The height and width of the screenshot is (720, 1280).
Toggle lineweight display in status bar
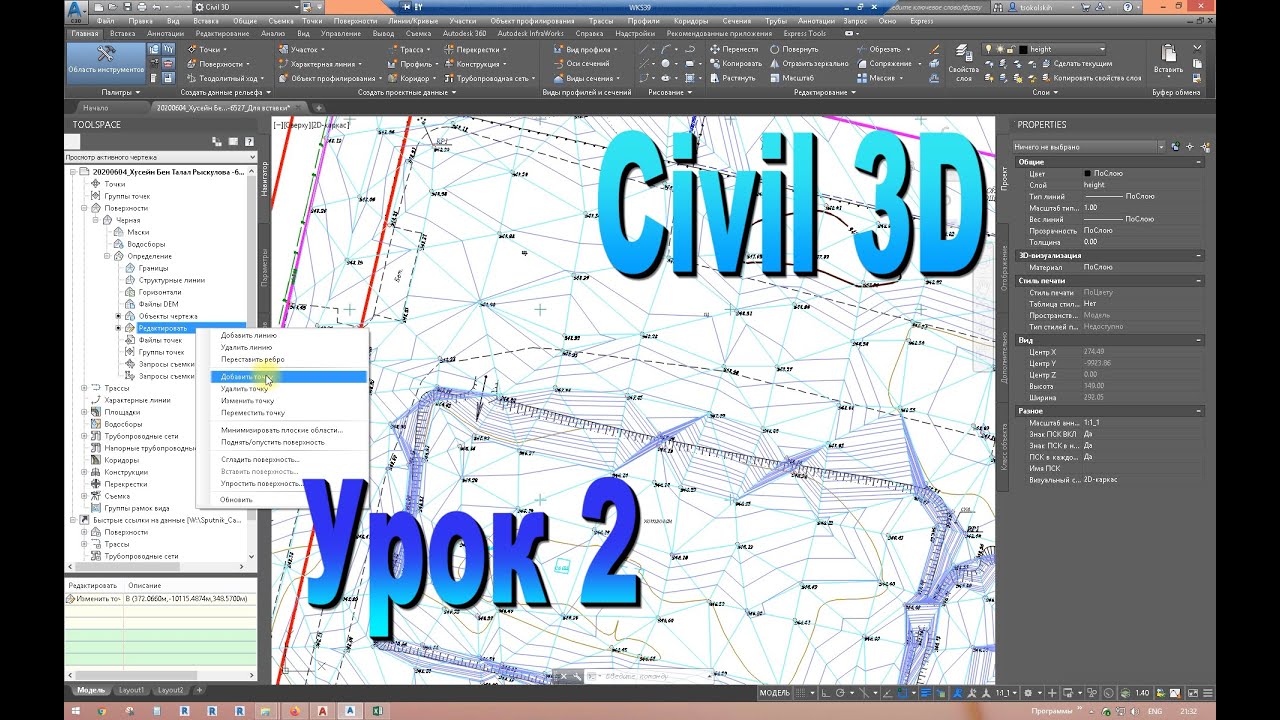pos(926,692)
